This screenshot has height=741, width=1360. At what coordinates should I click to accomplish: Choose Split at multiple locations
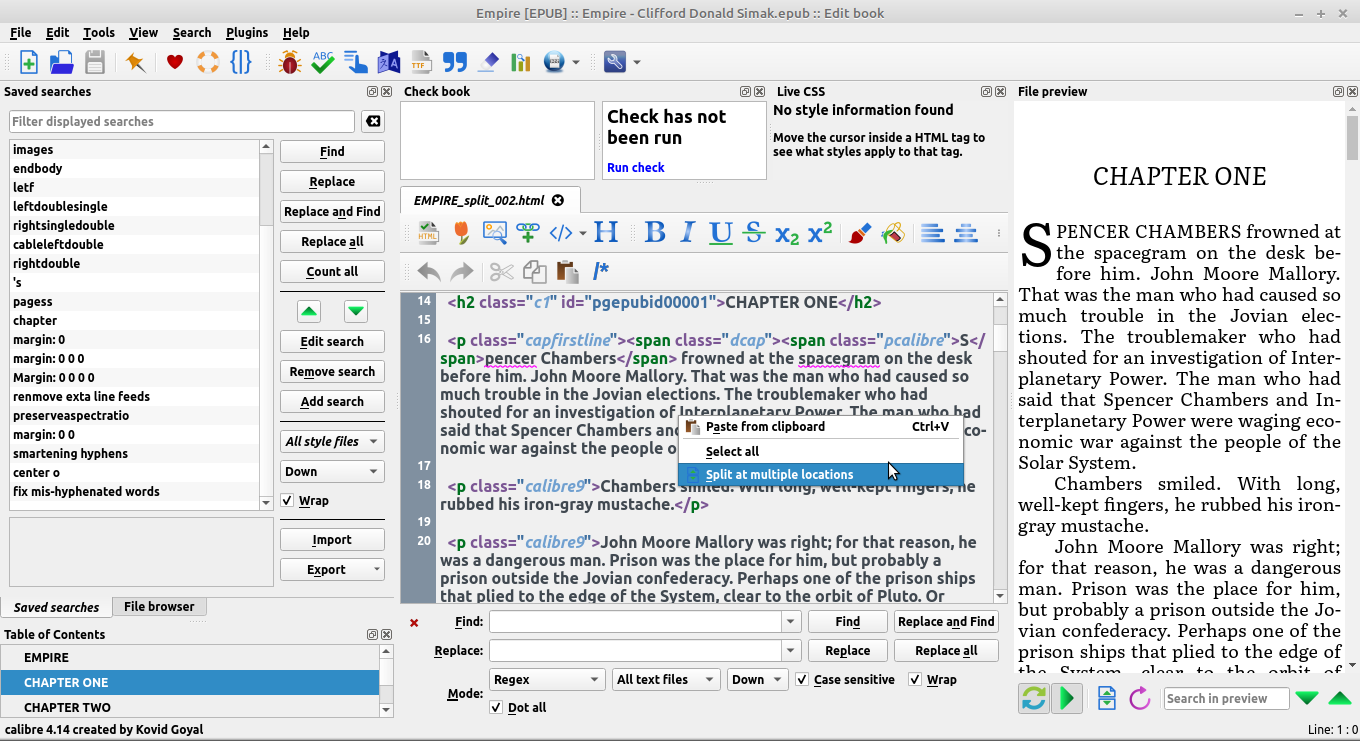click(821, 475)
